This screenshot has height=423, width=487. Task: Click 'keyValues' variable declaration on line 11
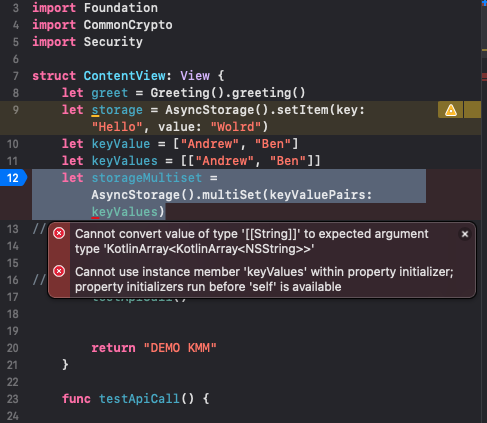pyautogui.click(x=124, y=161)
